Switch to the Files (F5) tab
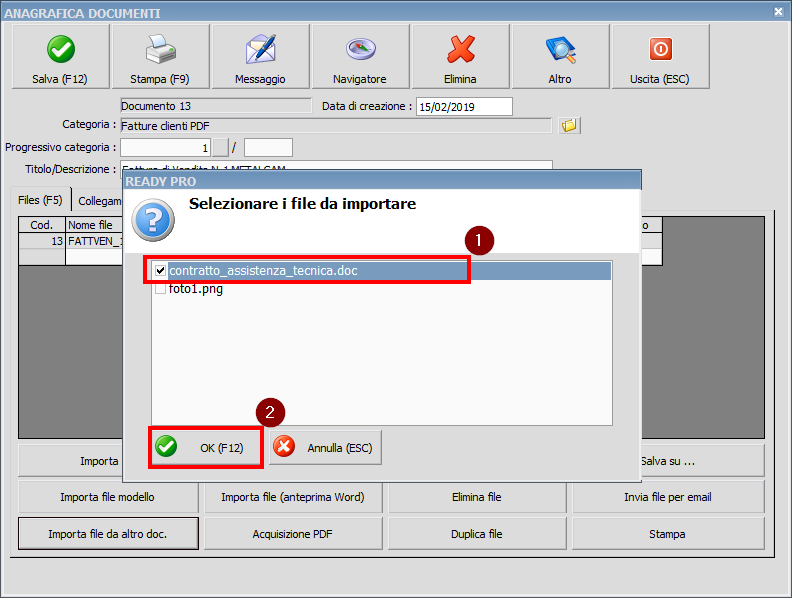792x598 pixels. 41,200
